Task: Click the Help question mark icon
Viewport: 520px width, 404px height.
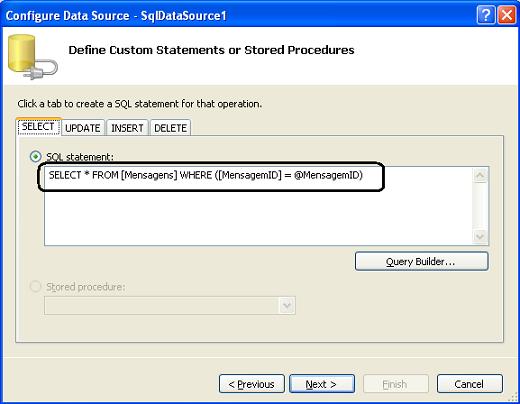Action: point(486,15)
